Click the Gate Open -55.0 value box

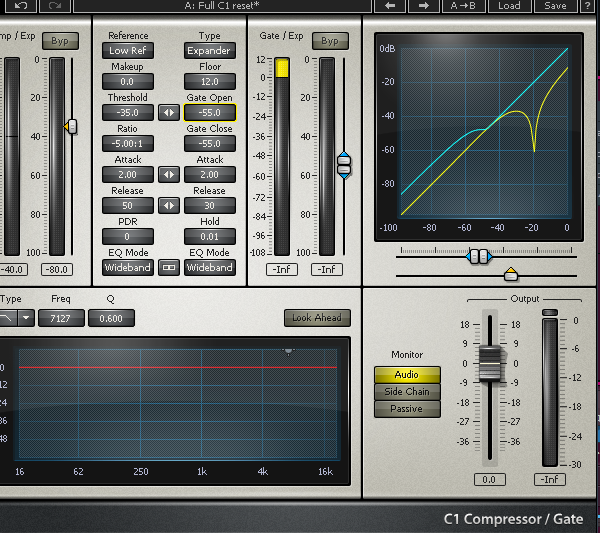coord(210,112)
